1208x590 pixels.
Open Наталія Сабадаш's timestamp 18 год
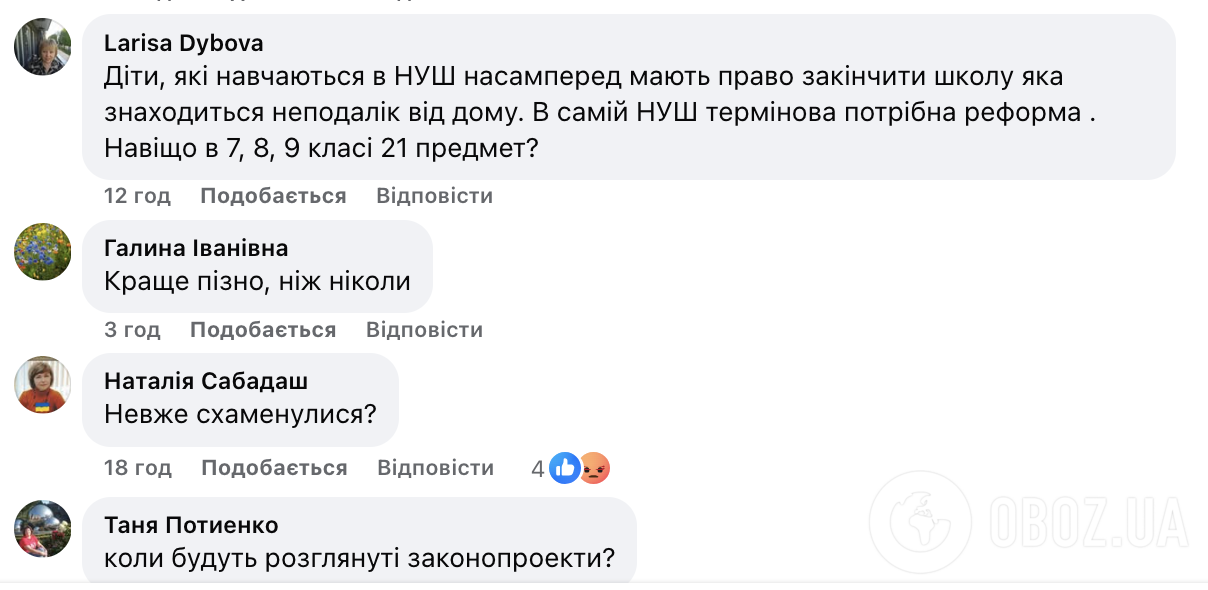pos(137,466)
